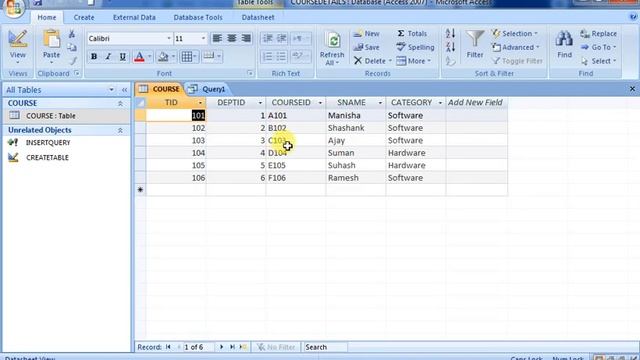Open the font color dropdown arrow
This screenshot has width=640, height=360.
tap(150, 57)
